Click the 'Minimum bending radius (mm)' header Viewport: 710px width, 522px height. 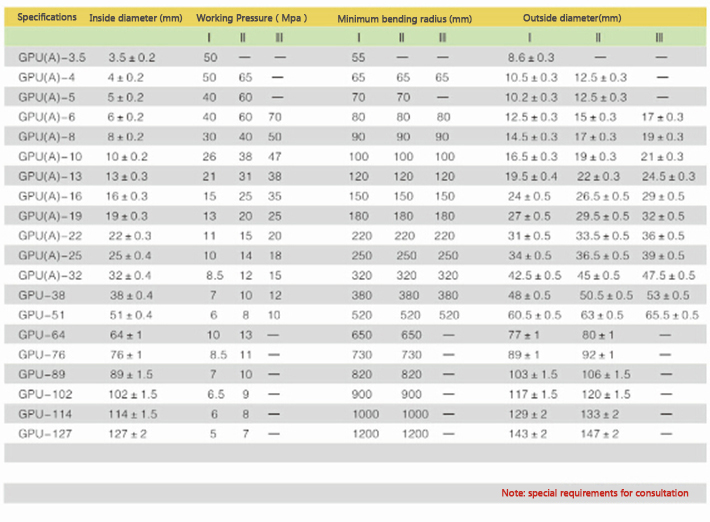point(404,19)
